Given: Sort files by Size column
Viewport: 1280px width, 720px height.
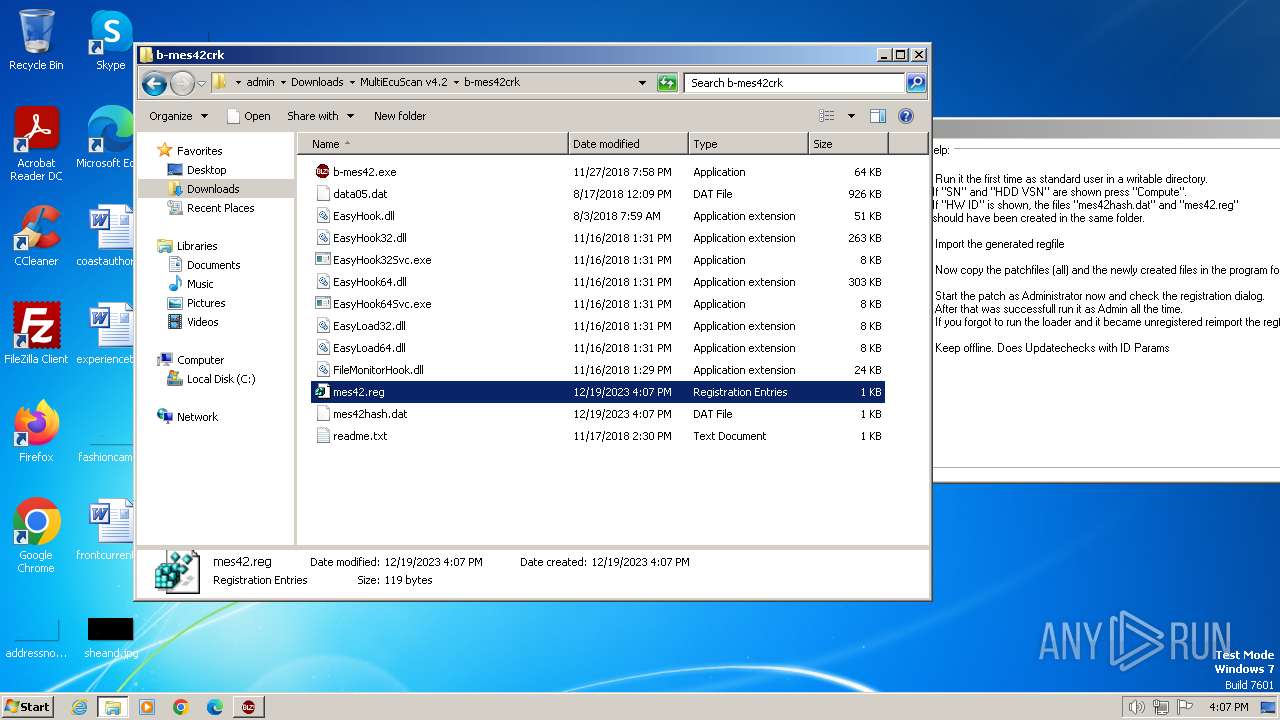Looking at the screenshot, I should [848, 144].
